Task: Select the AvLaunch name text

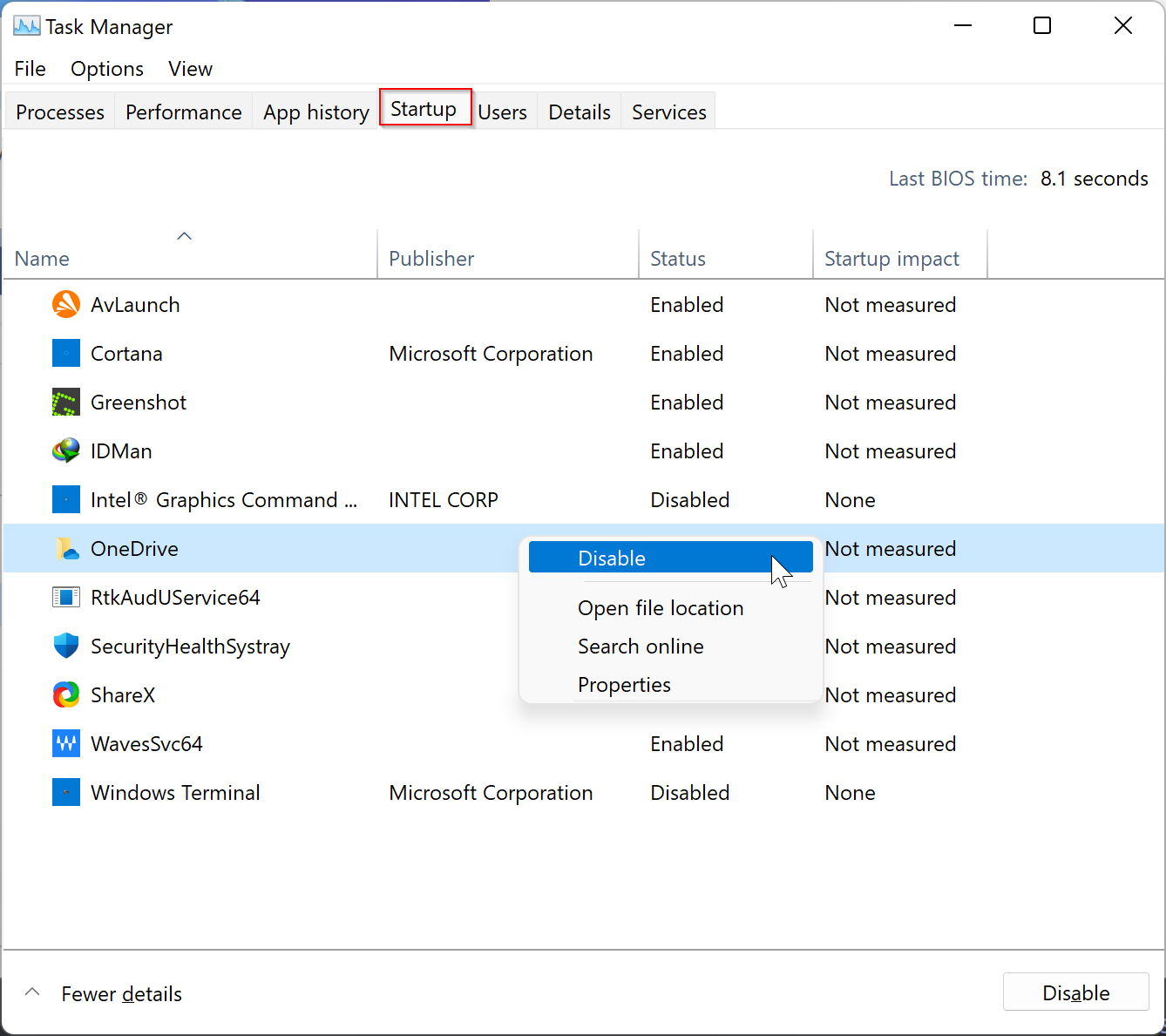Action: (x=135, y=305)
